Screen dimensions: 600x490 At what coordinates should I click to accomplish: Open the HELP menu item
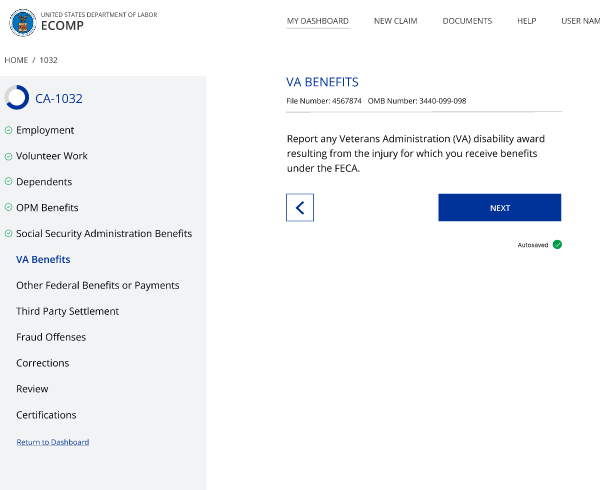(527, 21)
